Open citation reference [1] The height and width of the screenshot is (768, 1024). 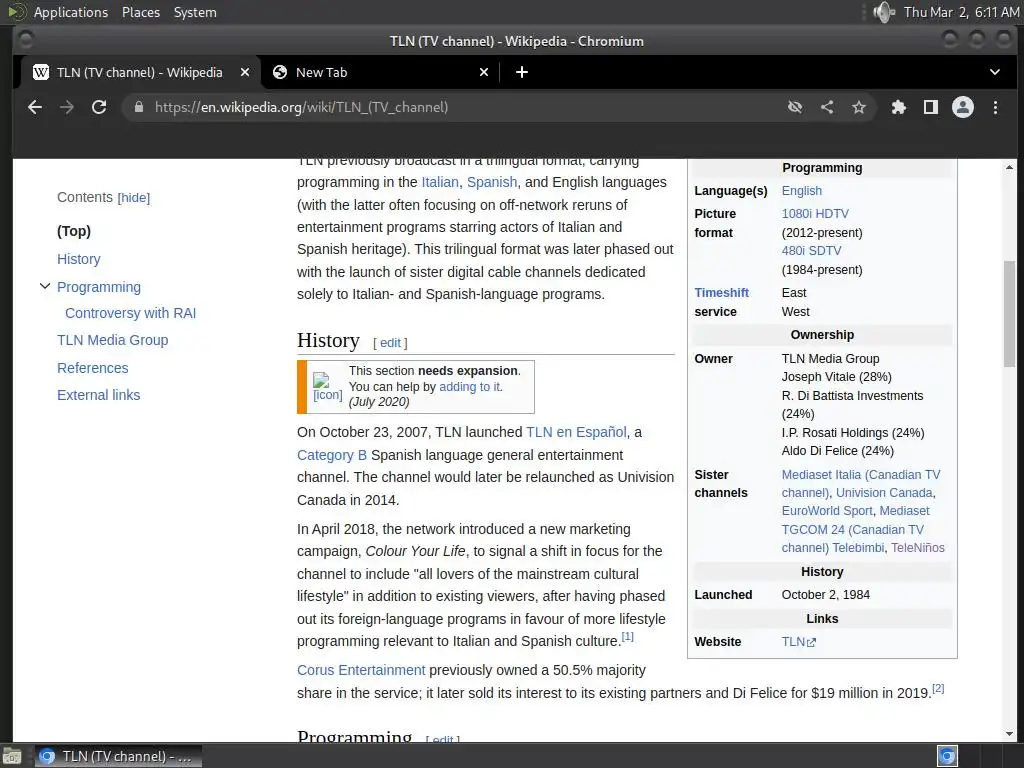[x=627, y=636]
